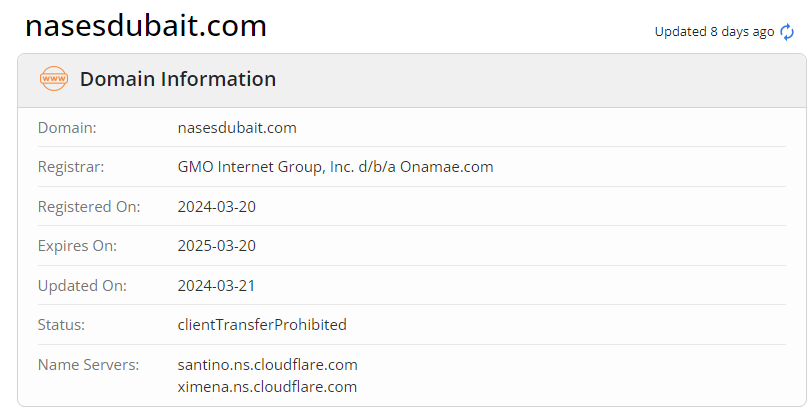Click the registered date 2024-03-20

[216, 207]
